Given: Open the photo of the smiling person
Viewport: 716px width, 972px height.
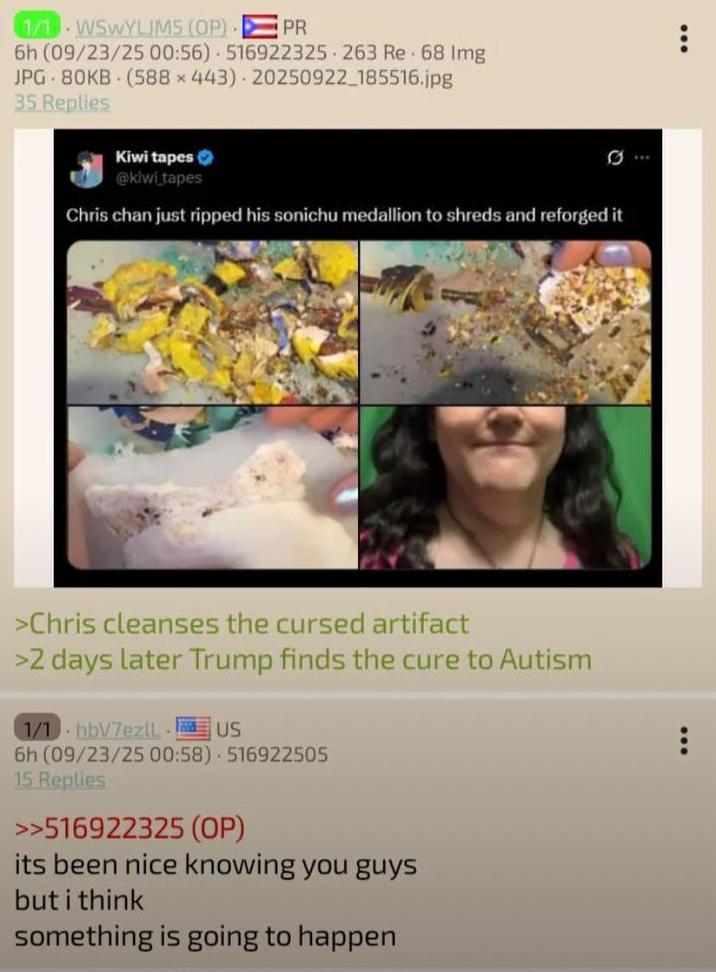Looking at the screenshot, I should click(x=505, y=488).
